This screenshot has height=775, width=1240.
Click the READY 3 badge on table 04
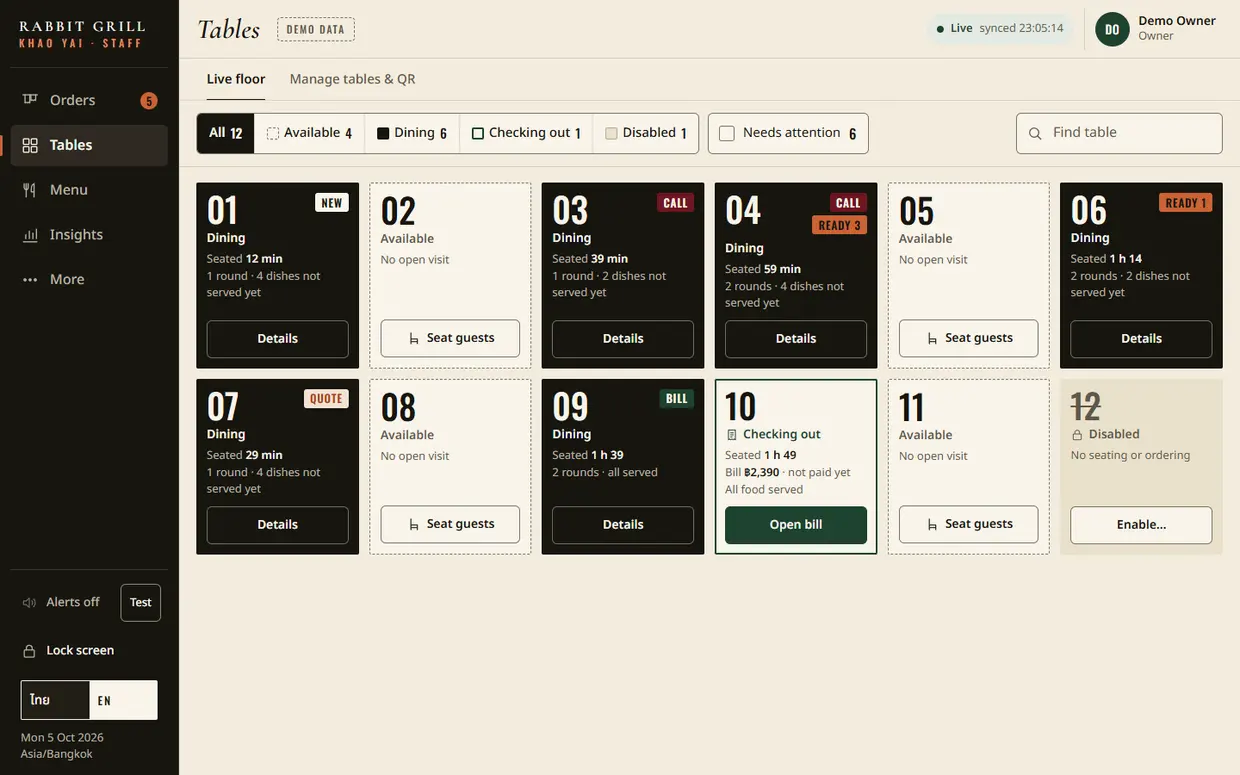pos(840,225)
